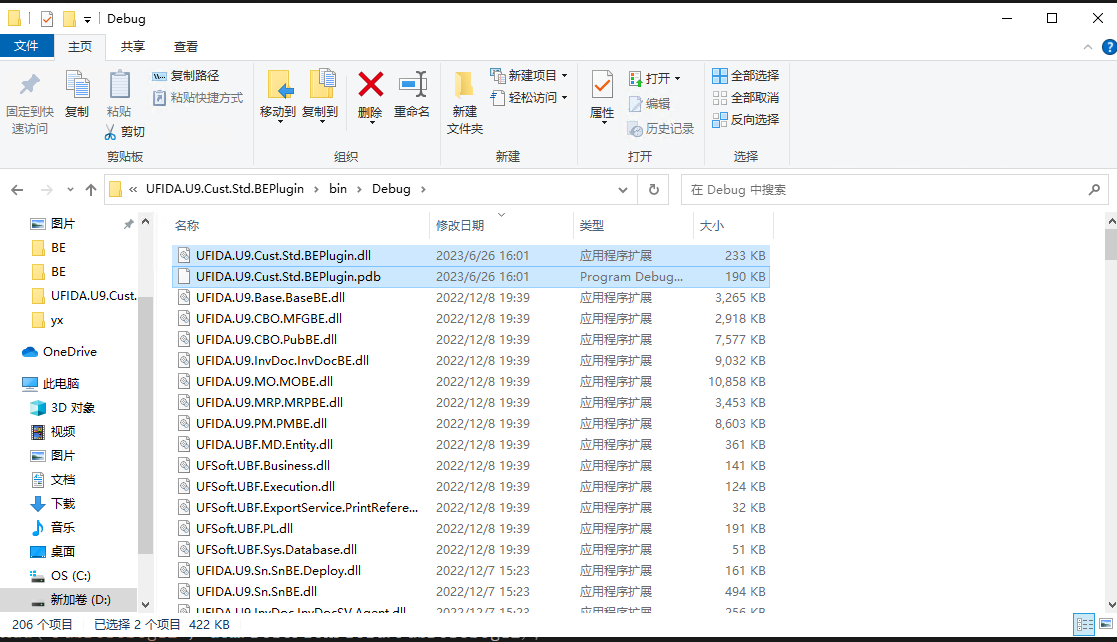This screenshot has height=642, width=1117.
Task: Click the 复制 (Copy) icon
Action: point(77,95)
